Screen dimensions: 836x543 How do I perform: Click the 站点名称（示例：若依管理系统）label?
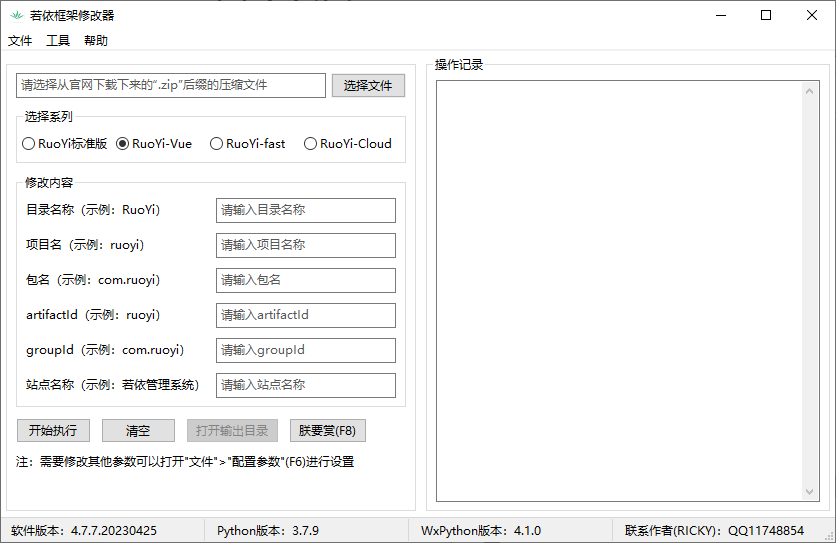[112, 385]
